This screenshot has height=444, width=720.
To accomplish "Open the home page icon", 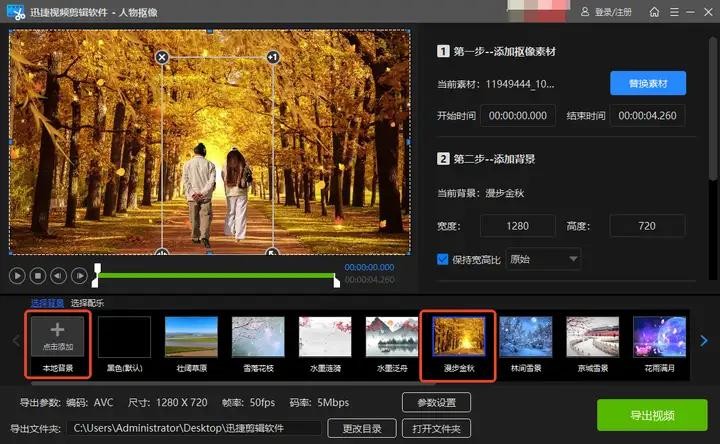I will 653,12.
